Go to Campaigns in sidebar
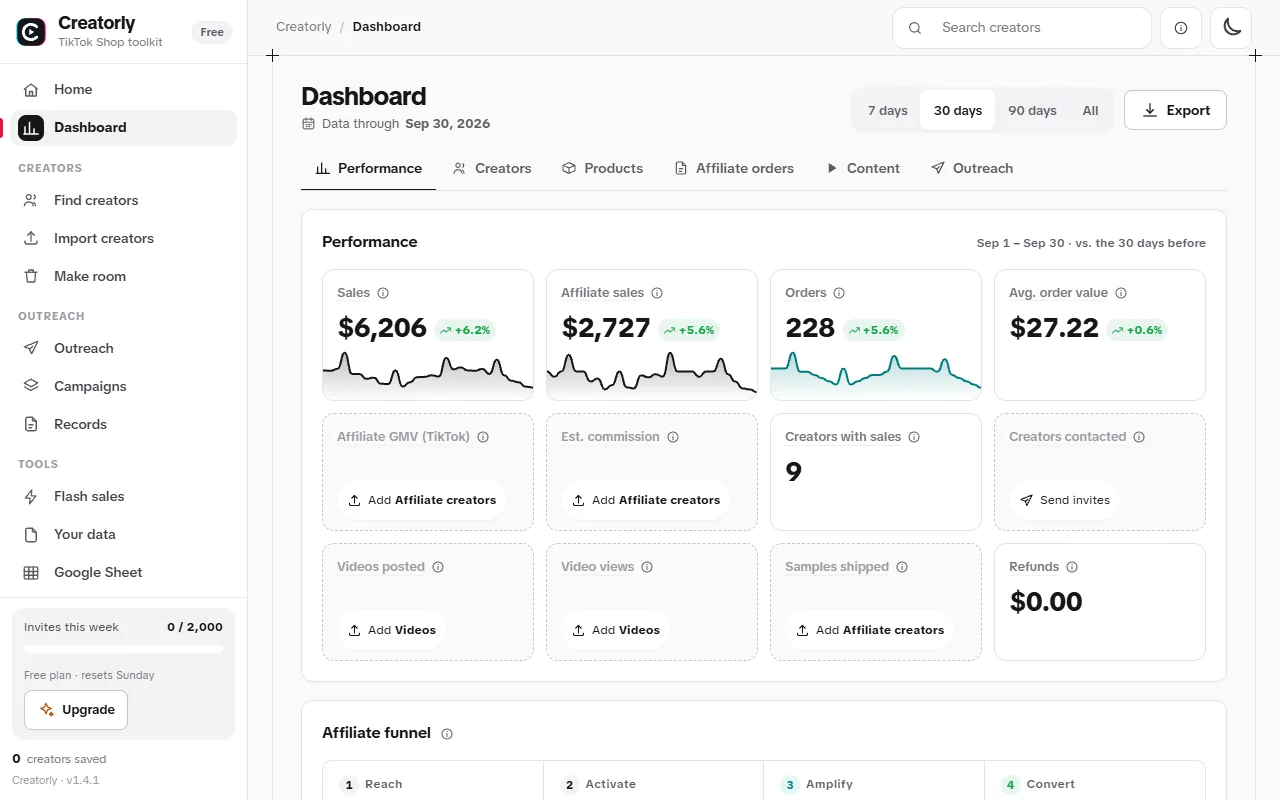Image resolution: width=1280 pixels, height=800 pixels. coord(124,386)
